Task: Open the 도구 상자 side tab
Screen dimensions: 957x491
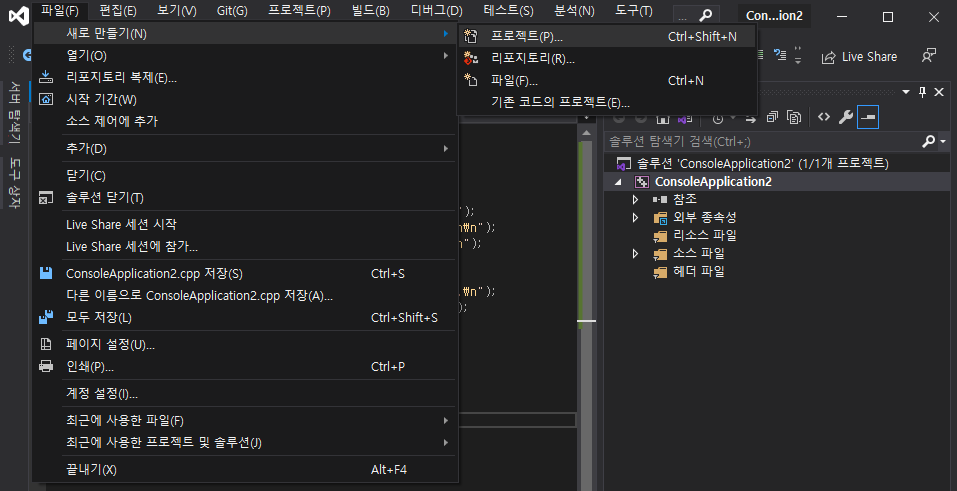Action: (x=15, y=183)
